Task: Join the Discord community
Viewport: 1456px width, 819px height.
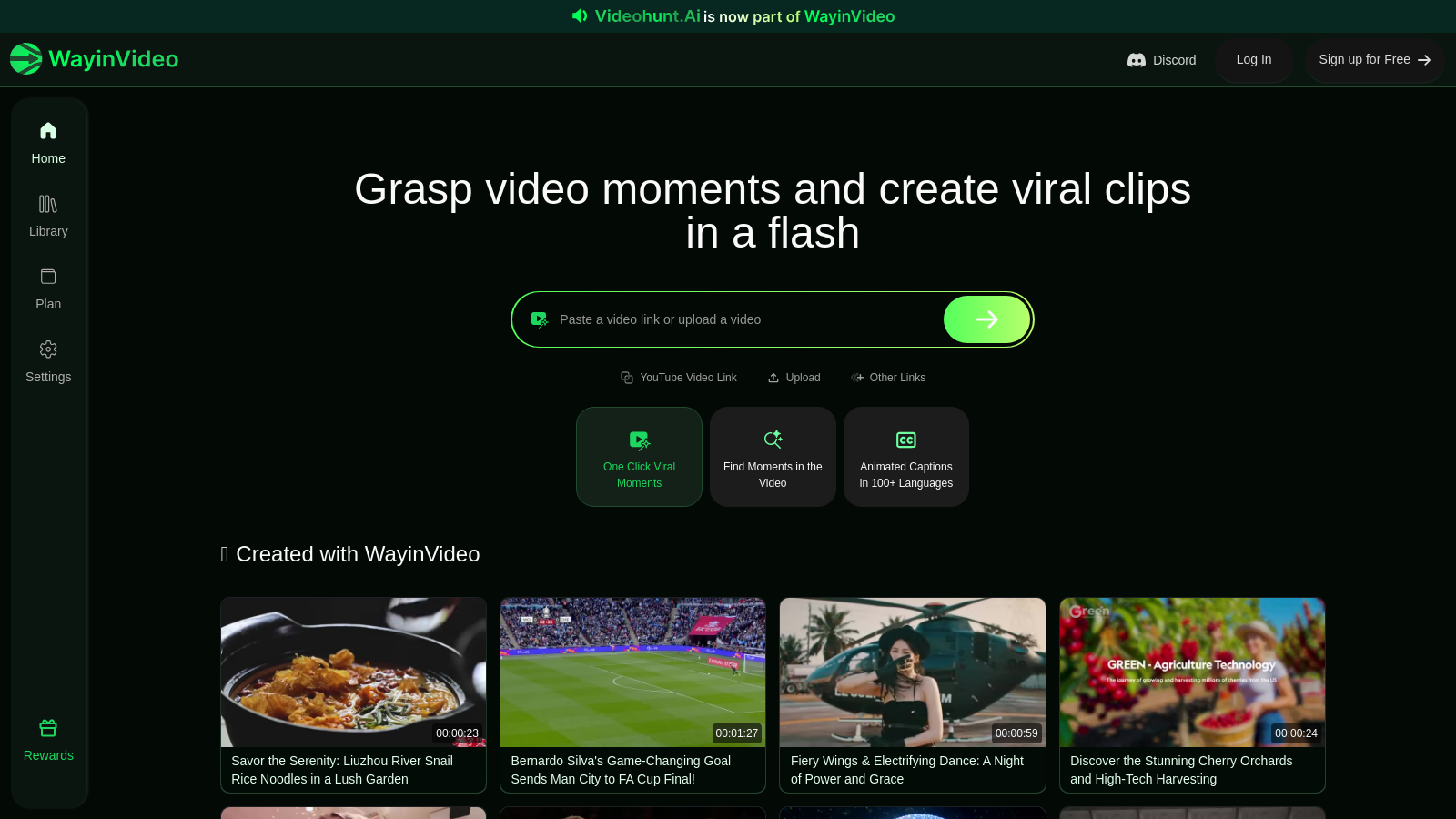Action: point(1162,59)
